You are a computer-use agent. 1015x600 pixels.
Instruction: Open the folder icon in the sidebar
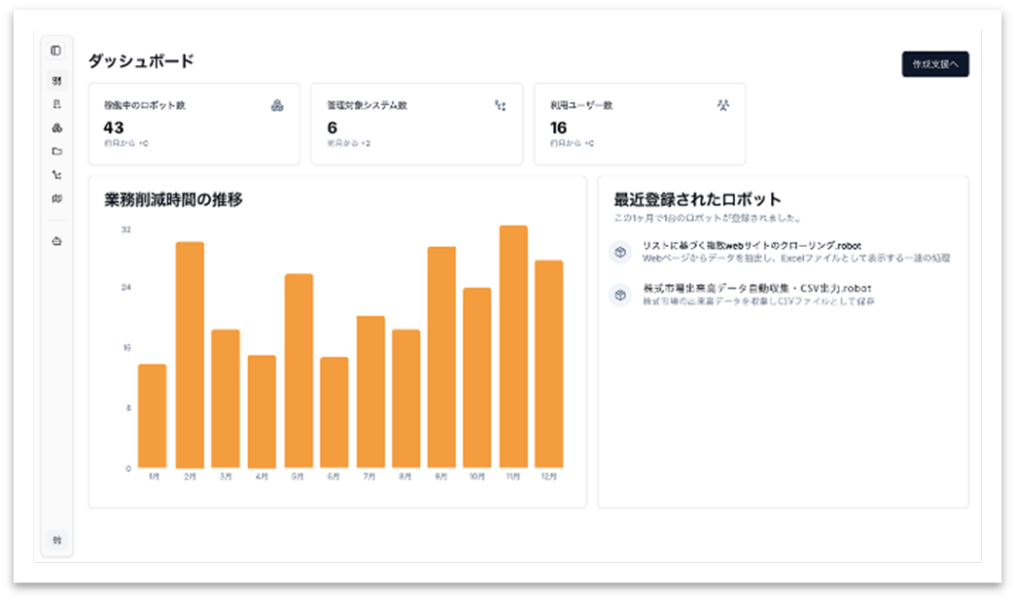pyautogui.click(x=56, y=152)
